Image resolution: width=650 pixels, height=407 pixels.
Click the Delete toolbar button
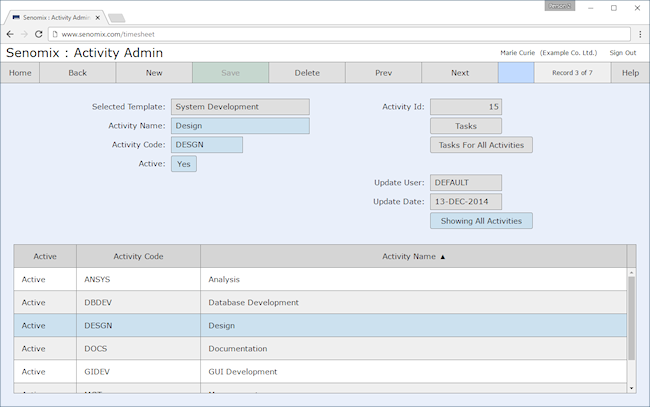pyautogui.click(x=307, y=73)
